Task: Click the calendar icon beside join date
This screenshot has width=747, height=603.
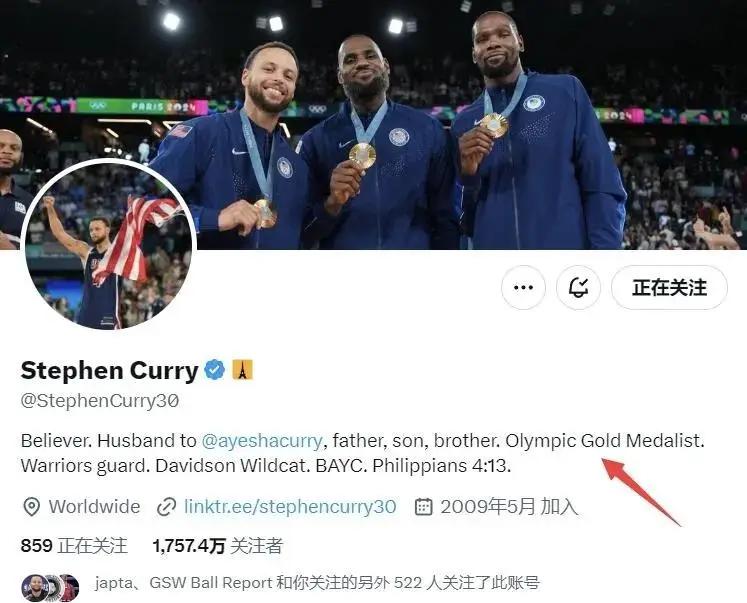Action: (x=424, y=507)
